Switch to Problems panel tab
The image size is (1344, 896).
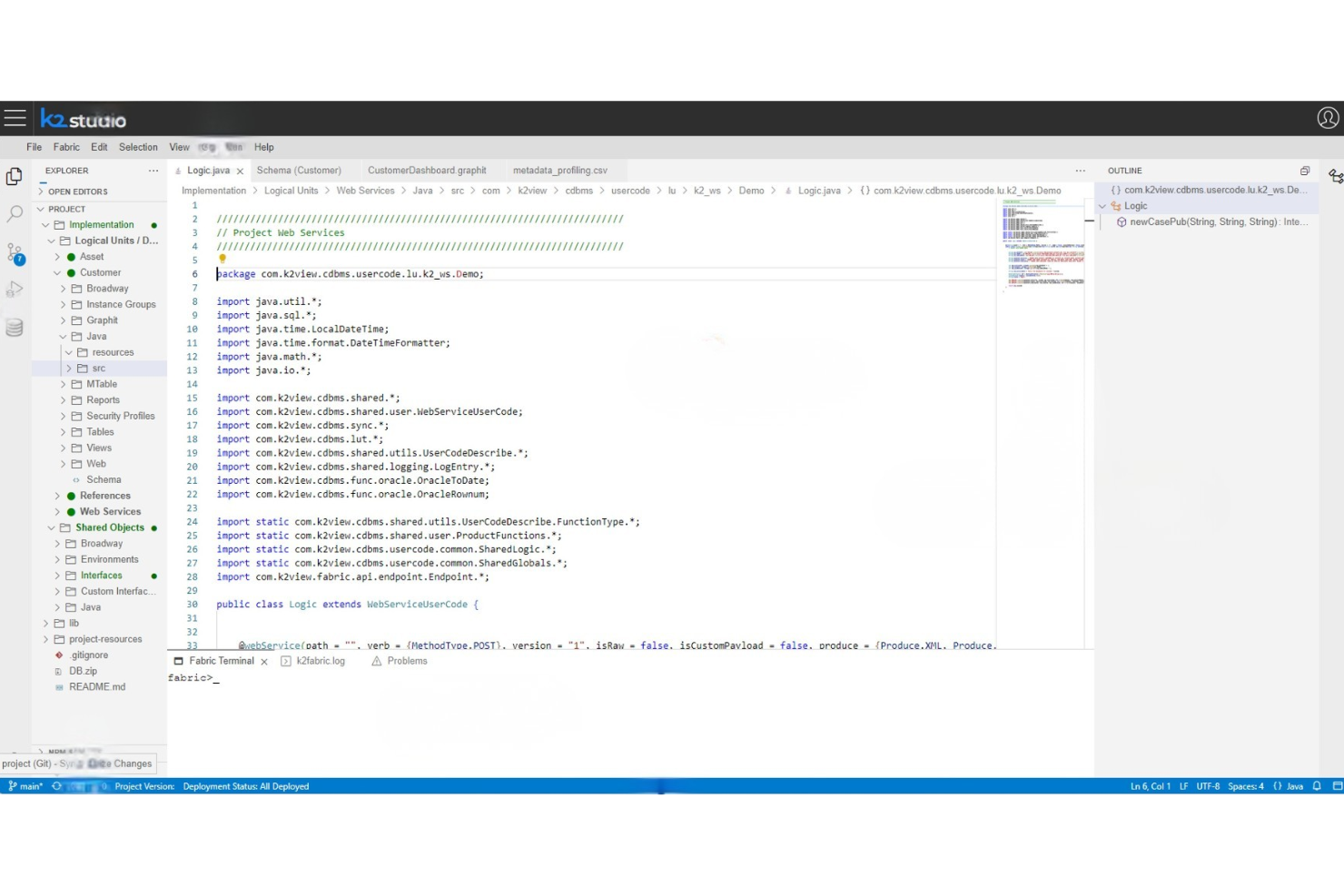click(x=399, y=662)
